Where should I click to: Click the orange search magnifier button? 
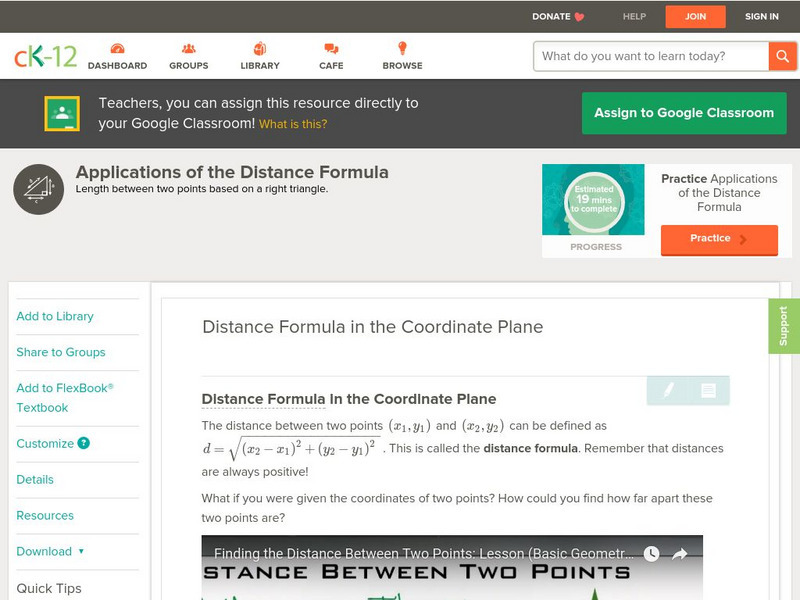coord(782,56)
